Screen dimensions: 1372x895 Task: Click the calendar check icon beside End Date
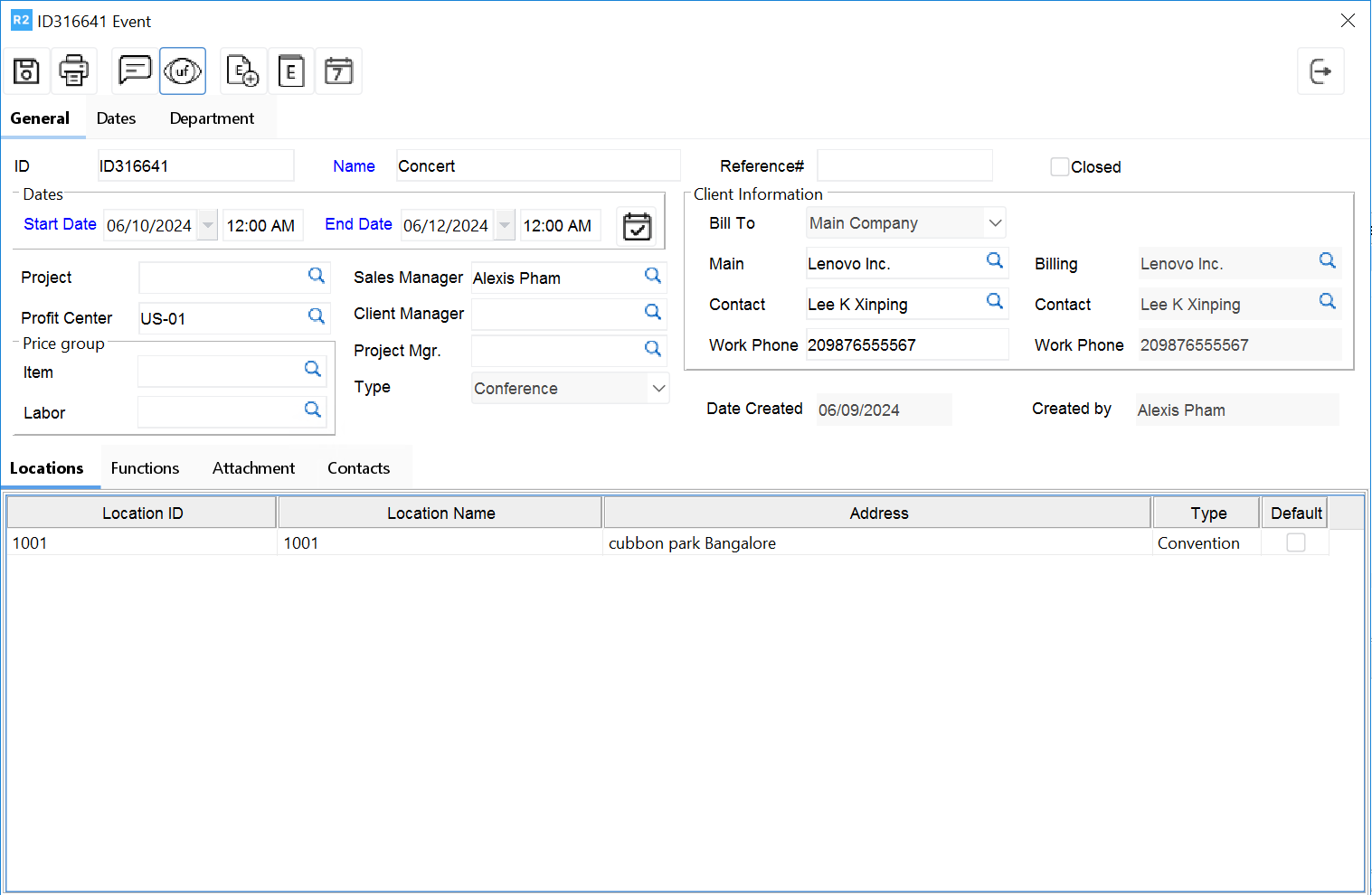tap(637, 226)
